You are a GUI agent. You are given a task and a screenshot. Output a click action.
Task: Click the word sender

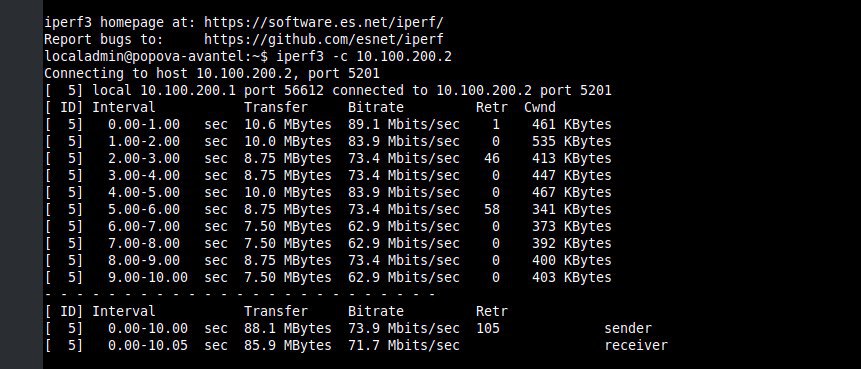(628, 329)
